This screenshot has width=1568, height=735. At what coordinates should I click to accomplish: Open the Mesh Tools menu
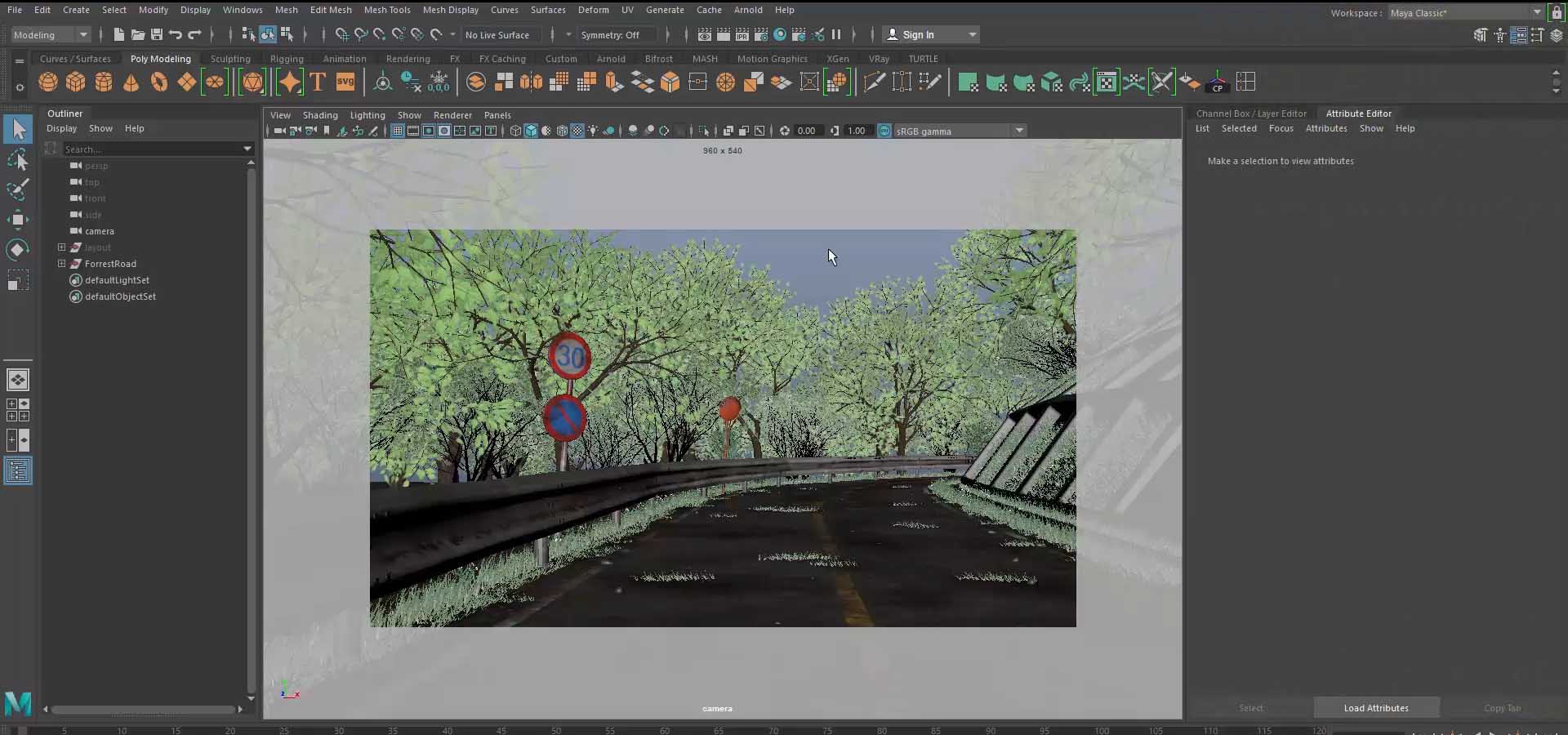click(x=387, y=10)
